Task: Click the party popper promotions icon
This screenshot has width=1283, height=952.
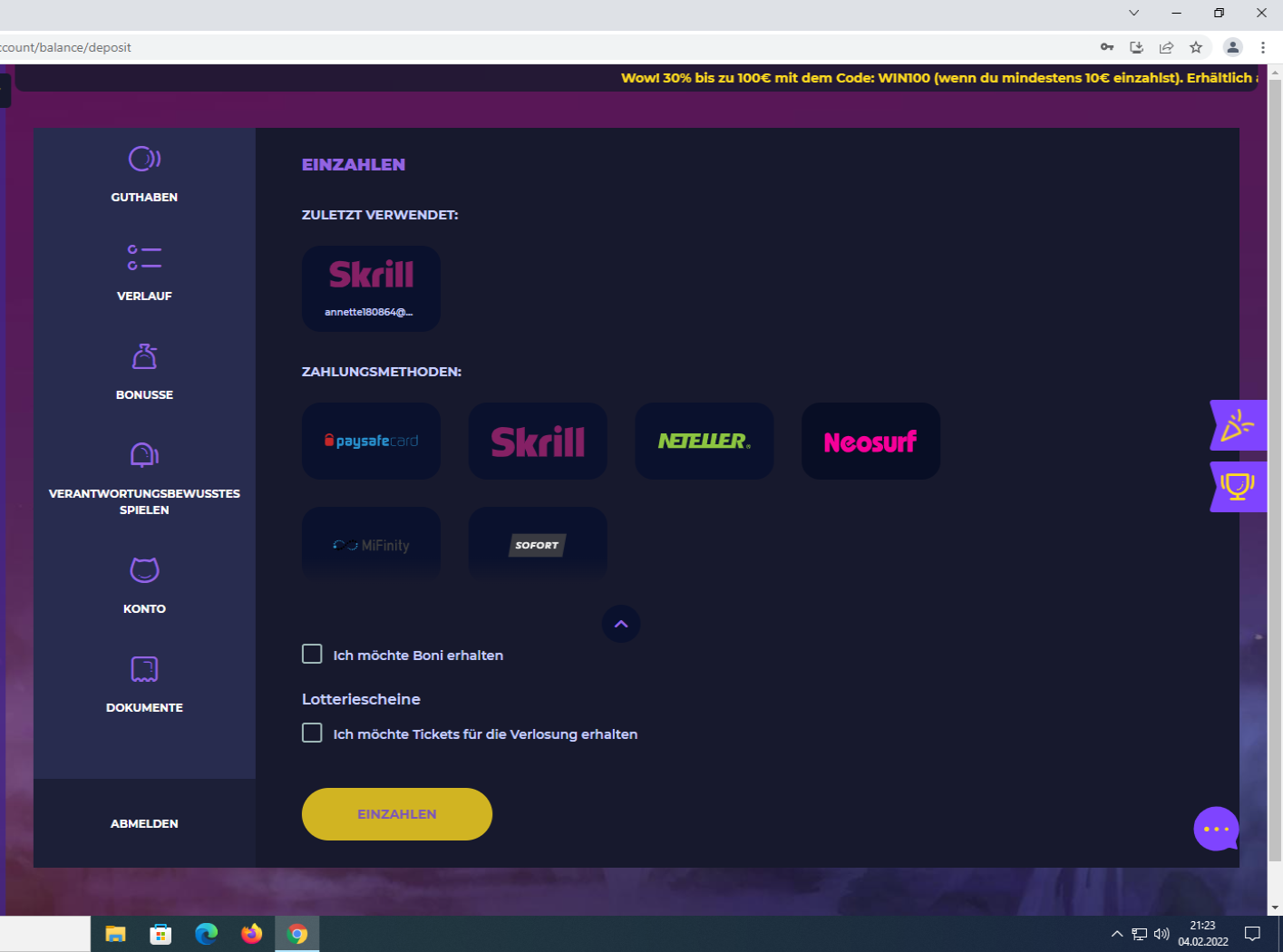Action: point(1238,425)
